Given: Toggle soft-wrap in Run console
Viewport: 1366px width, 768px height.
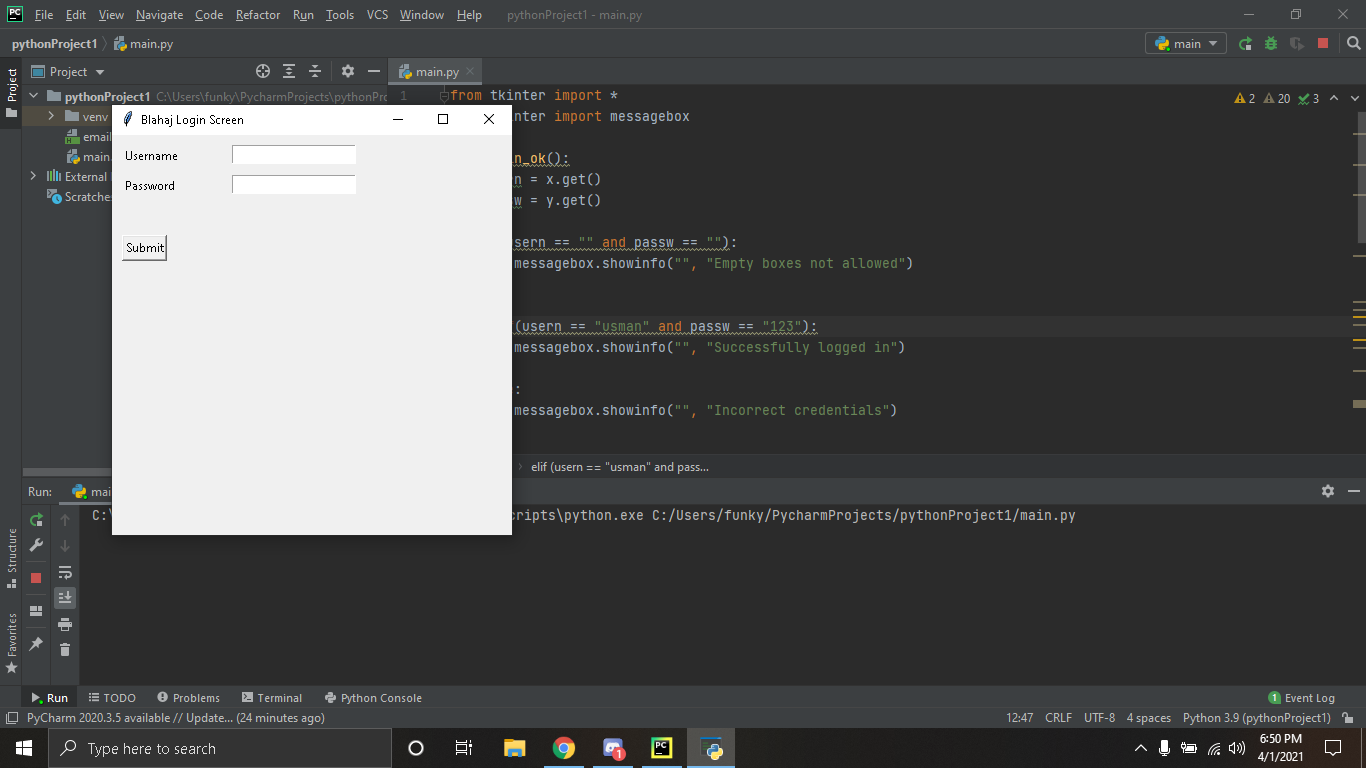Looking at the screenshot, I should click(65, 572).
